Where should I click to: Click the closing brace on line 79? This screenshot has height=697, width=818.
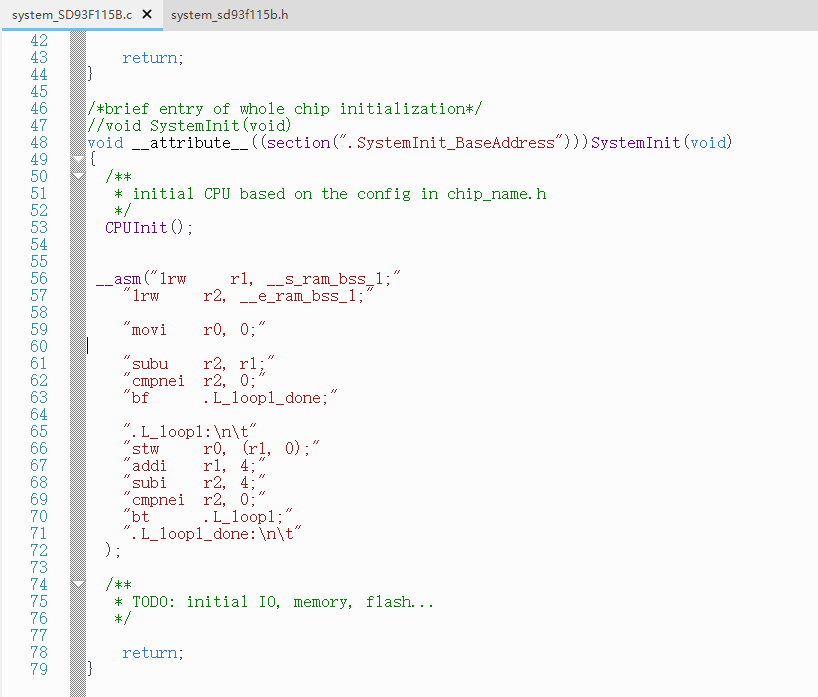pos(90,668)
